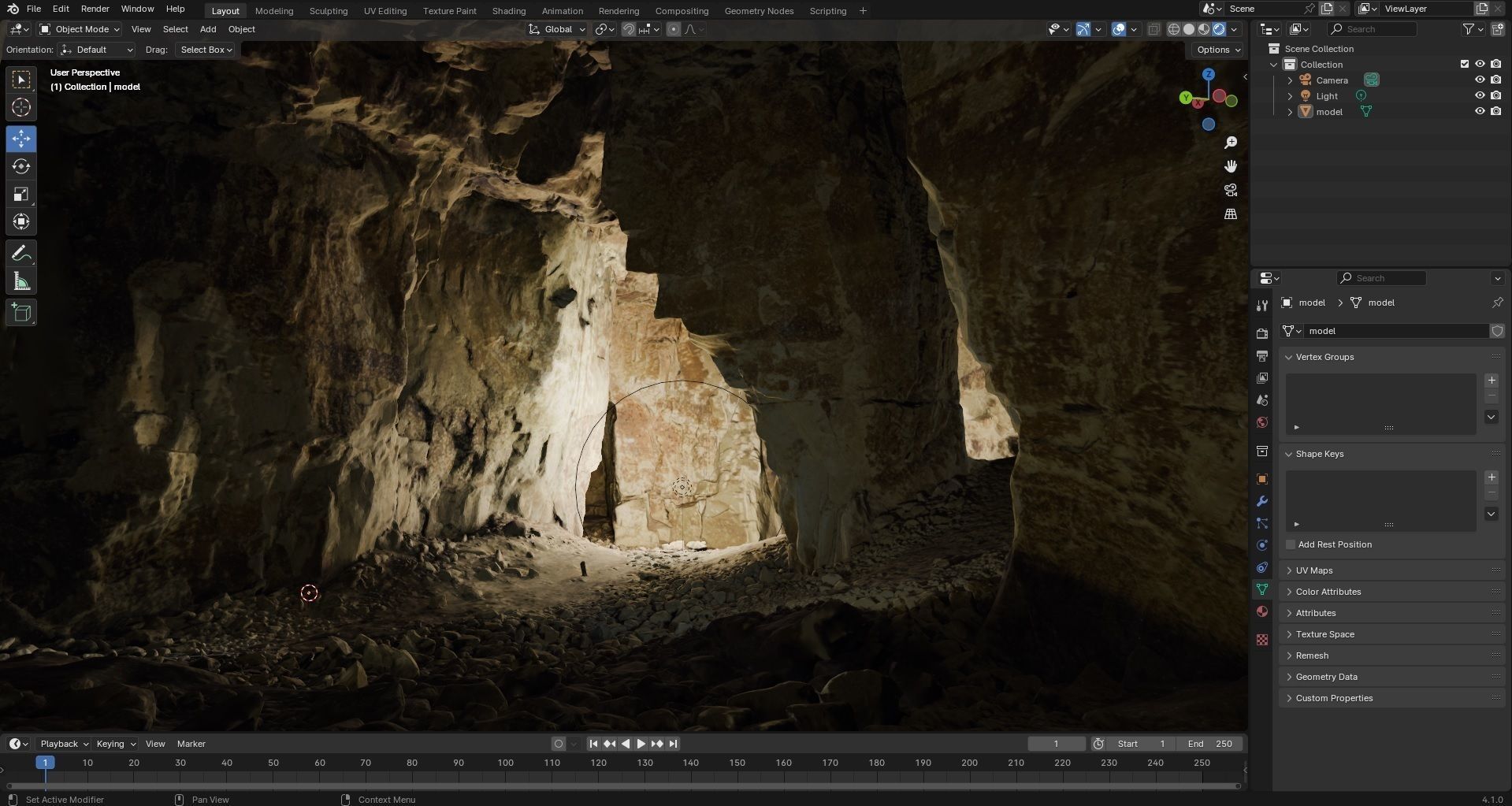Click the current frame number field
1512x806 pixels.
pos(1057,744)
